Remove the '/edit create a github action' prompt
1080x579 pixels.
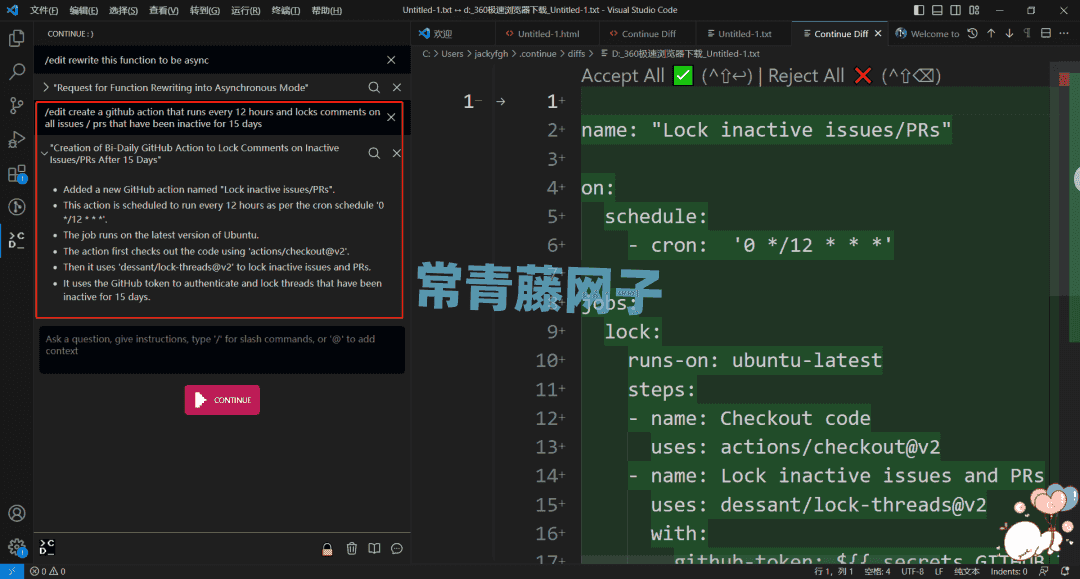tap(391, 117)
